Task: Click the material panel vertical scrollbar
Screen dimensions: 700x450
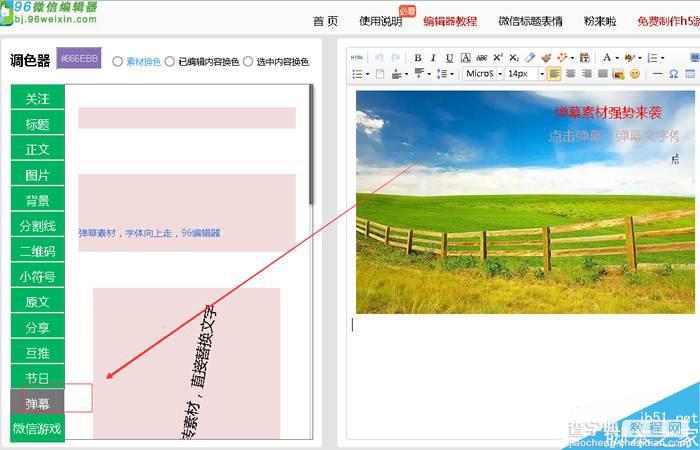Action: pos(311,145)
